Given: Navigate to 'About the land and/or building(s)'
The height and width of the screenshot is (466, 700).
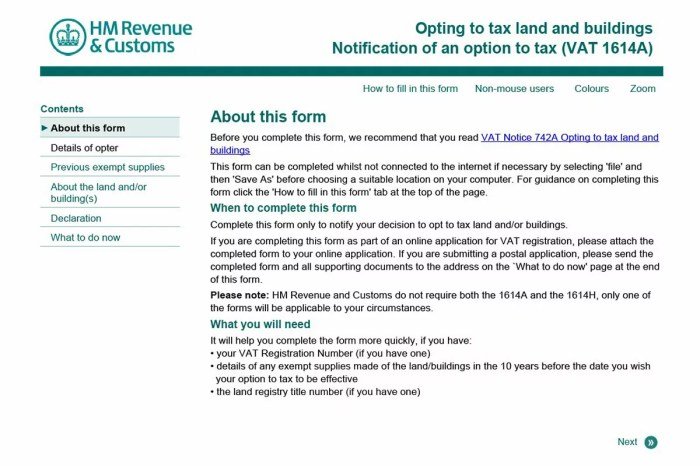Looking at the screenshot, I should [x=98, y=192].
